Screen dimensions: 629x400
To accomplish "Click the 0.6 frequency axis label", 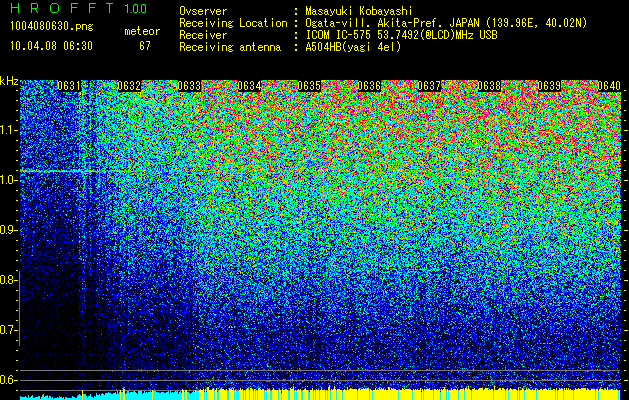I will coord(9,380).
